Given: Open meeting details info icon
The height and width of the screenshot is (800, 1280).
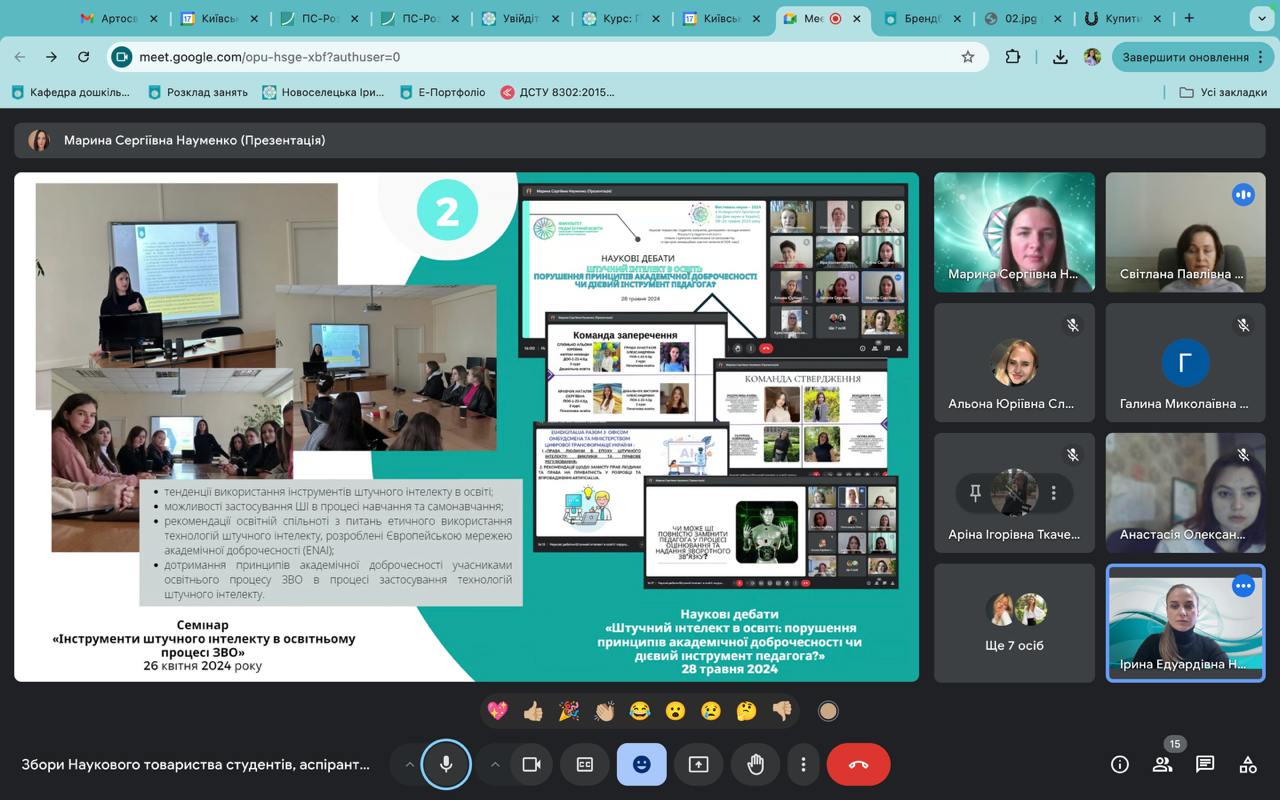Looking at the screenshot, I should coord(1120,764).
